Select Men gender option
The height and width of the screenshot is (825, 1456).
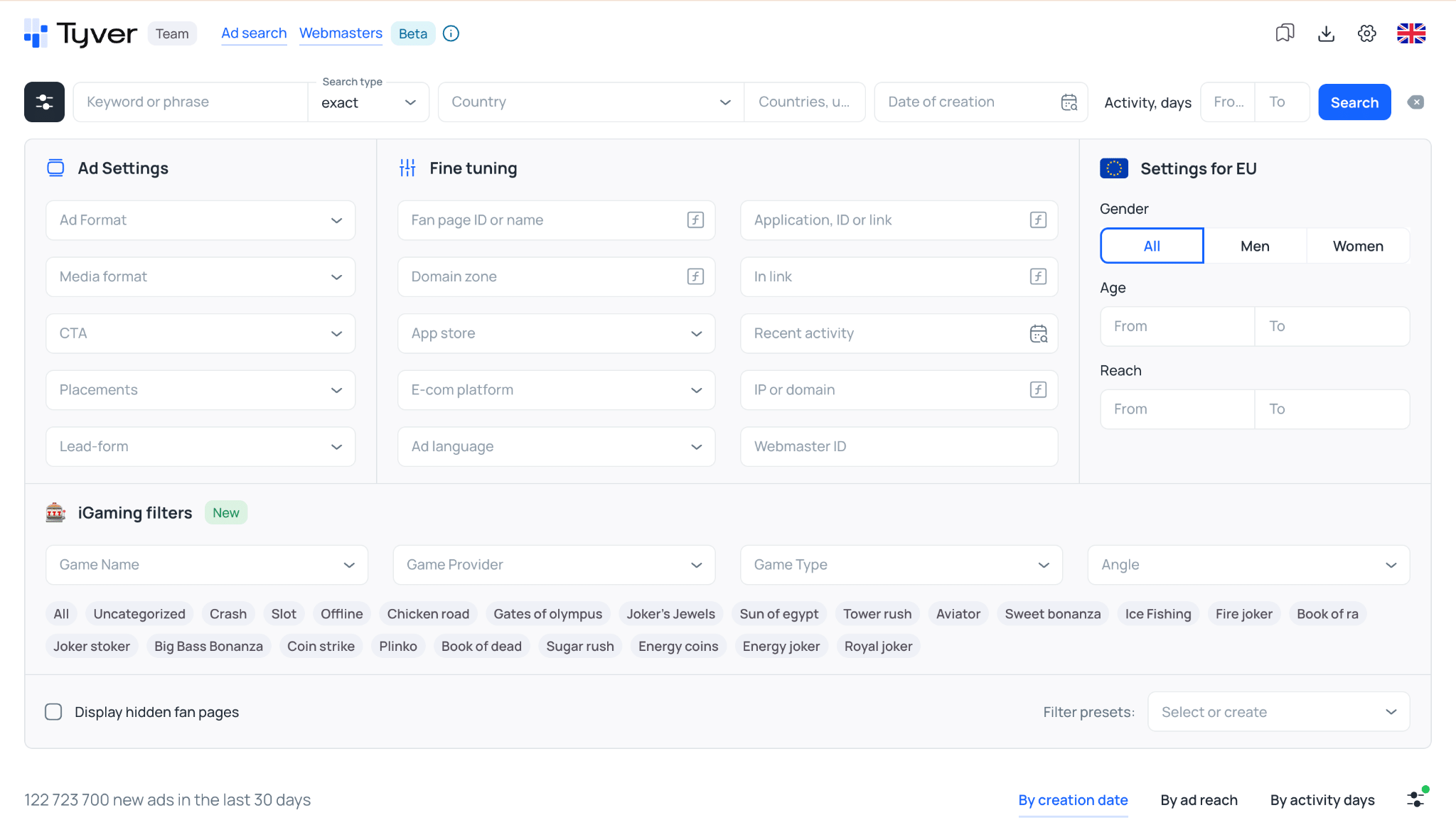click(1255, 246)
